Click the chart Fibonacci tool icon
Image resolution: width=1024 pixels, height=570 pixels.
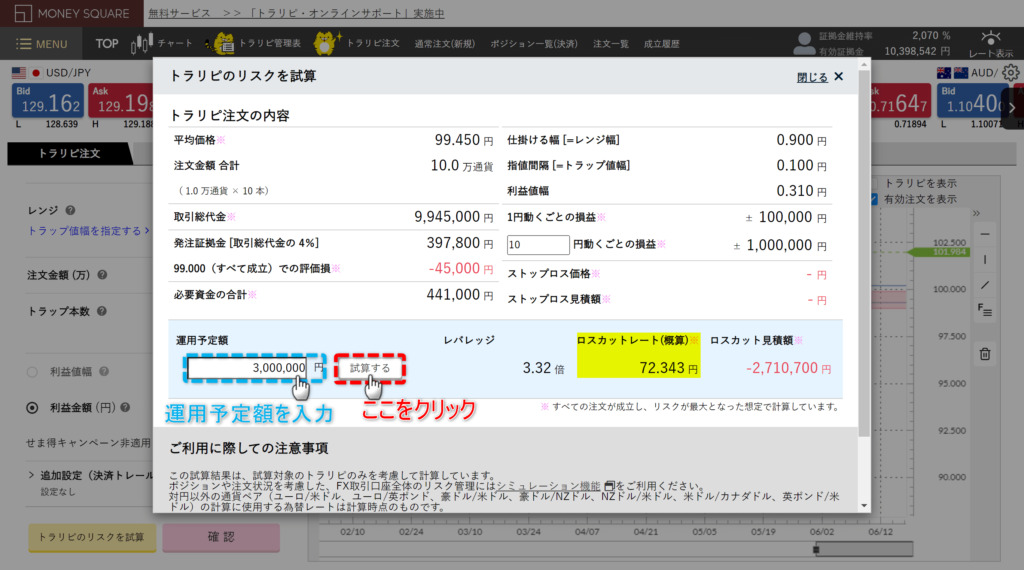[x=985, y=310]
